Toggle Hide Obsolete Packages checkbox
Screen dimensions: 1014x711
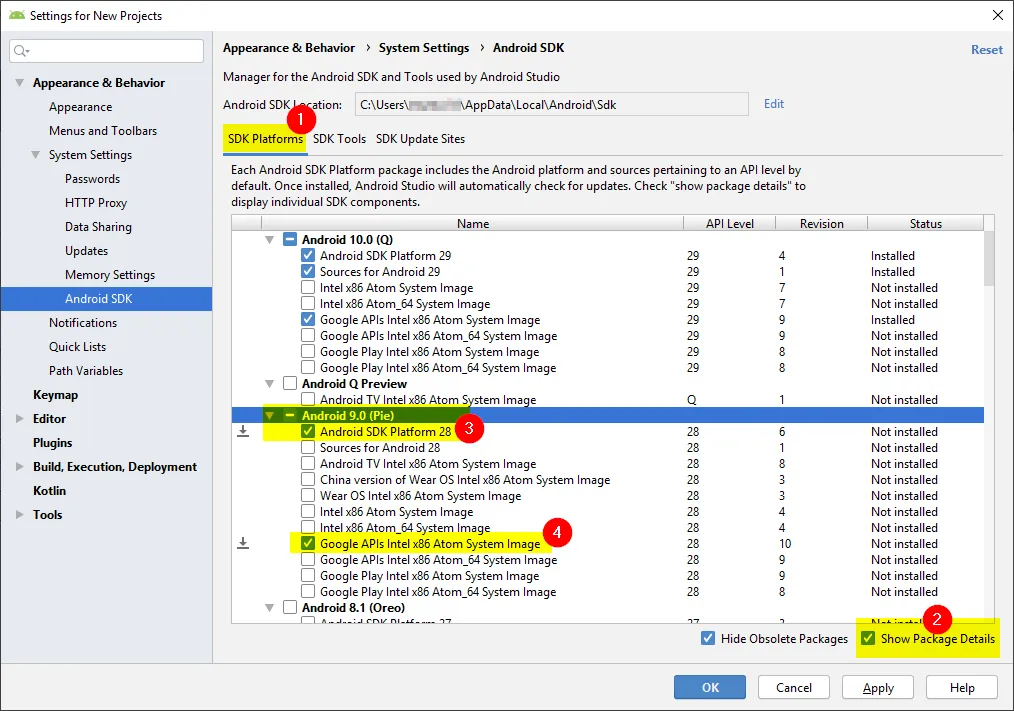(x=708, y=639)
